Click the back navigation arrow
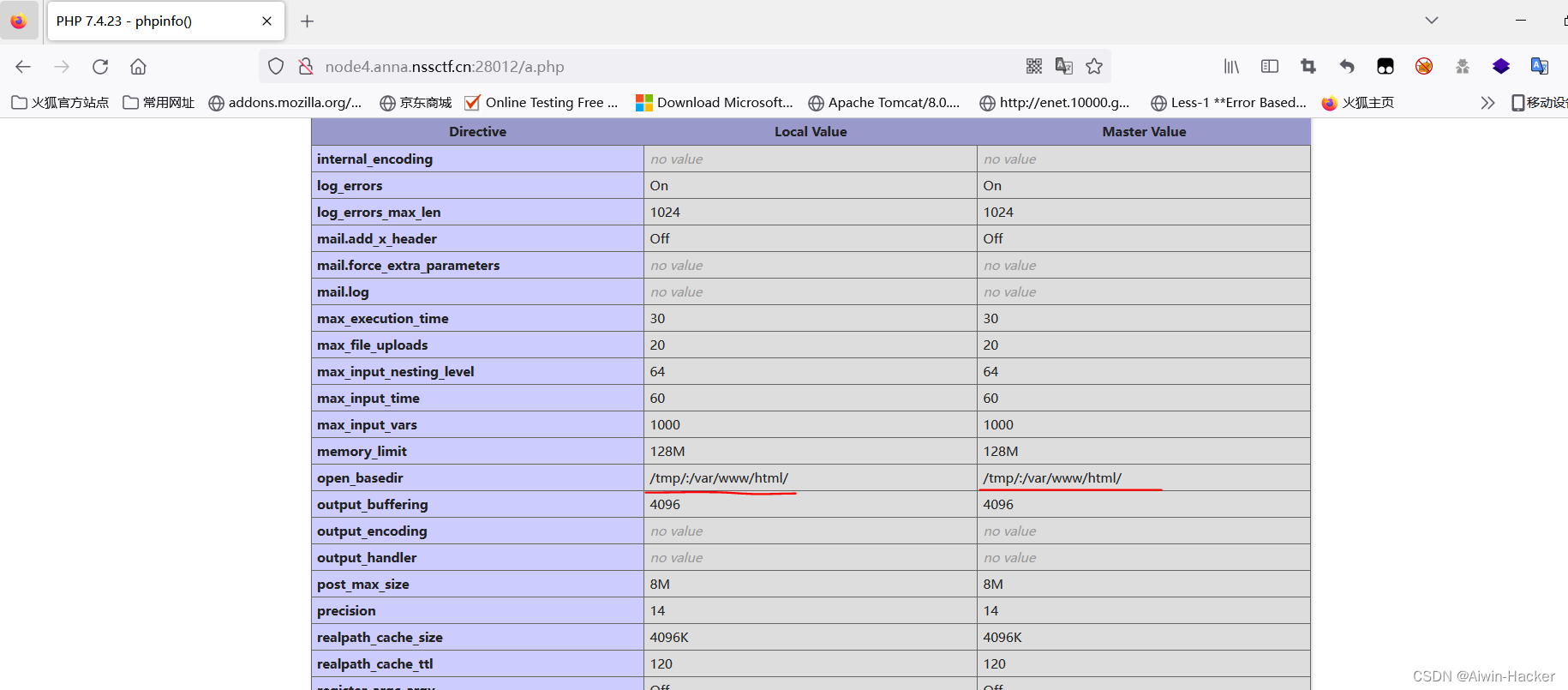The width and height of the screenshot is (1568, 690). pos(23,67)
